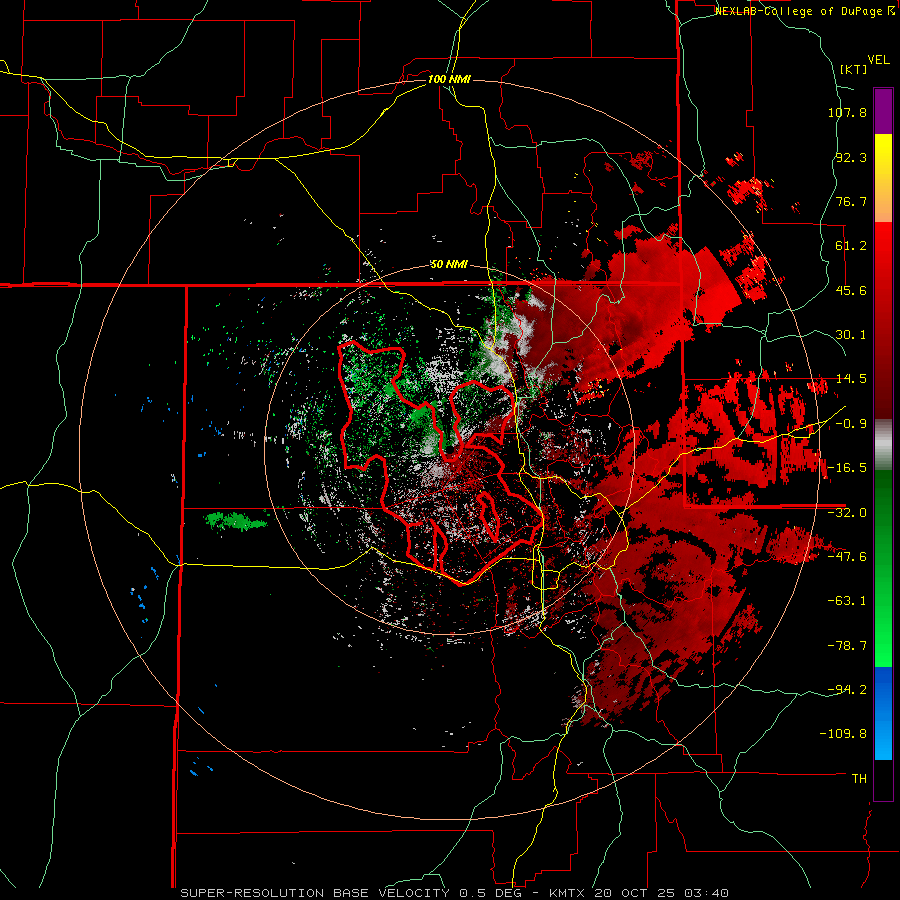Click the NEXLAB-College of DuPage credit text
Screen dimensions: 900x900
(798, 11)
